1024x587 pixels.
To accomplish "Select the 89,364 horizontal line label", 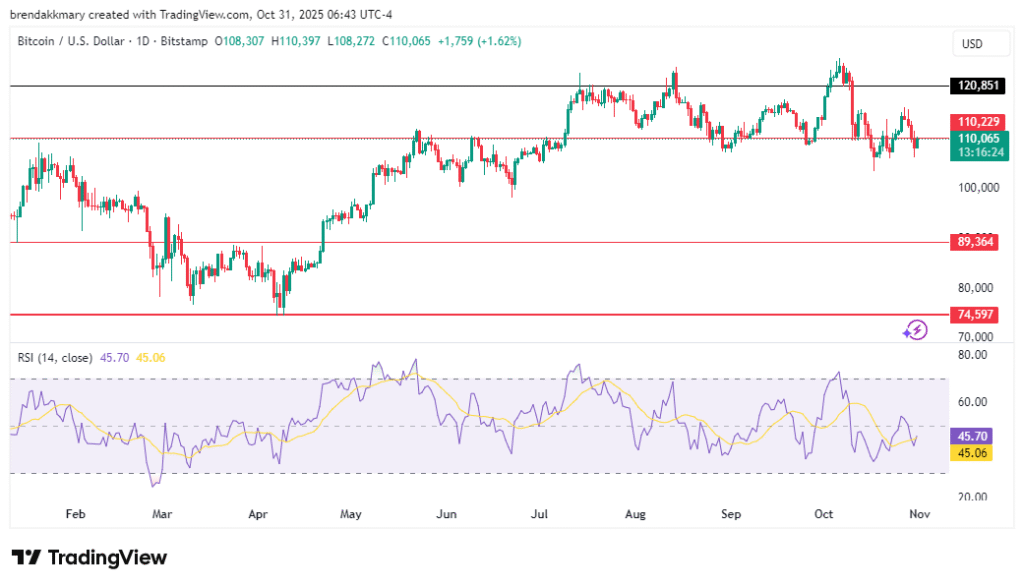I will (978, 242).
